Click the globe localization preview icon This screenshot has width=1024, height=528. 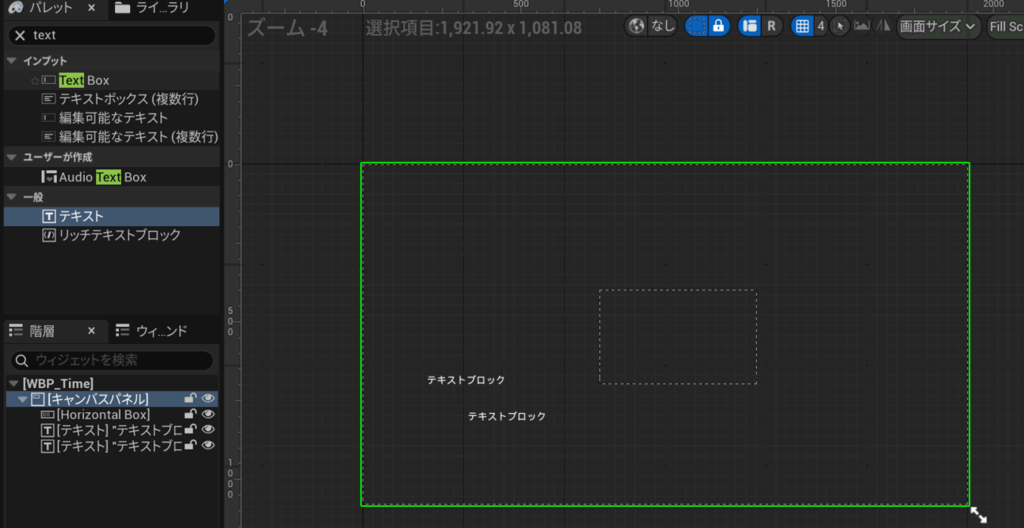(x=638, y=27)
